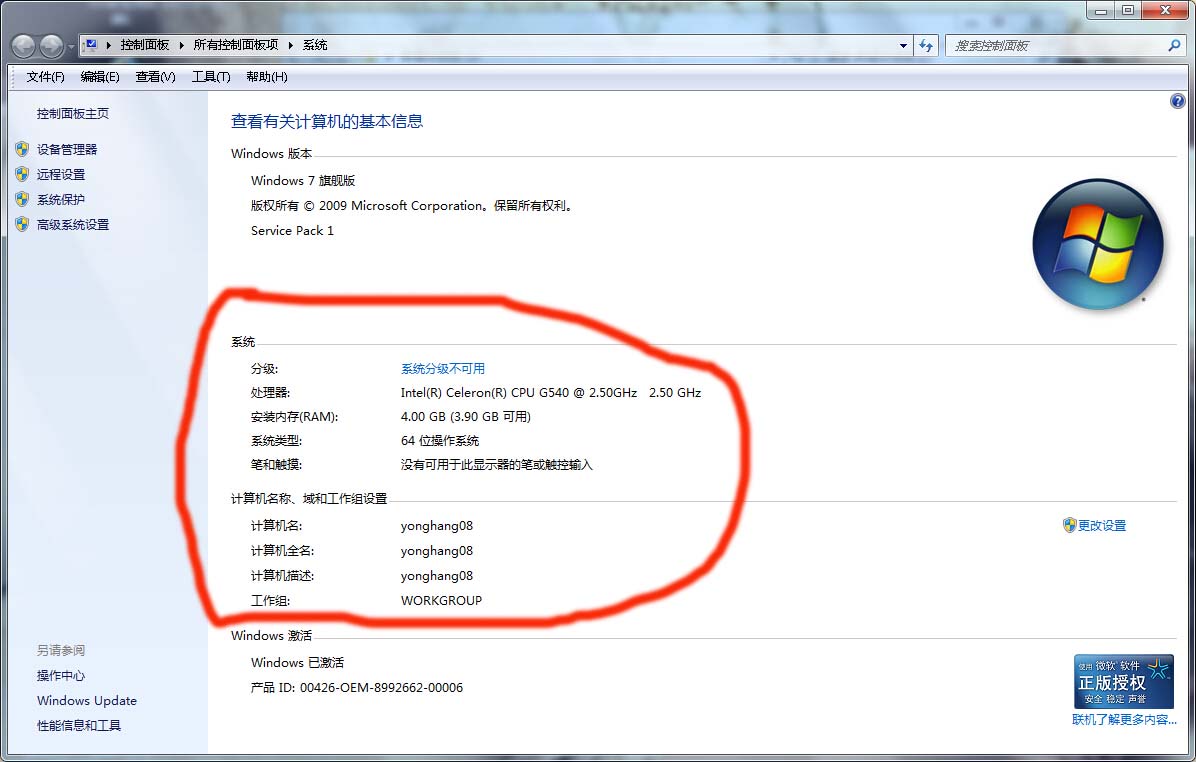Screen dimensions: 1196x762
Task: Expand arrow after 控制面板 breadcrumb
Action: [182, 45]
